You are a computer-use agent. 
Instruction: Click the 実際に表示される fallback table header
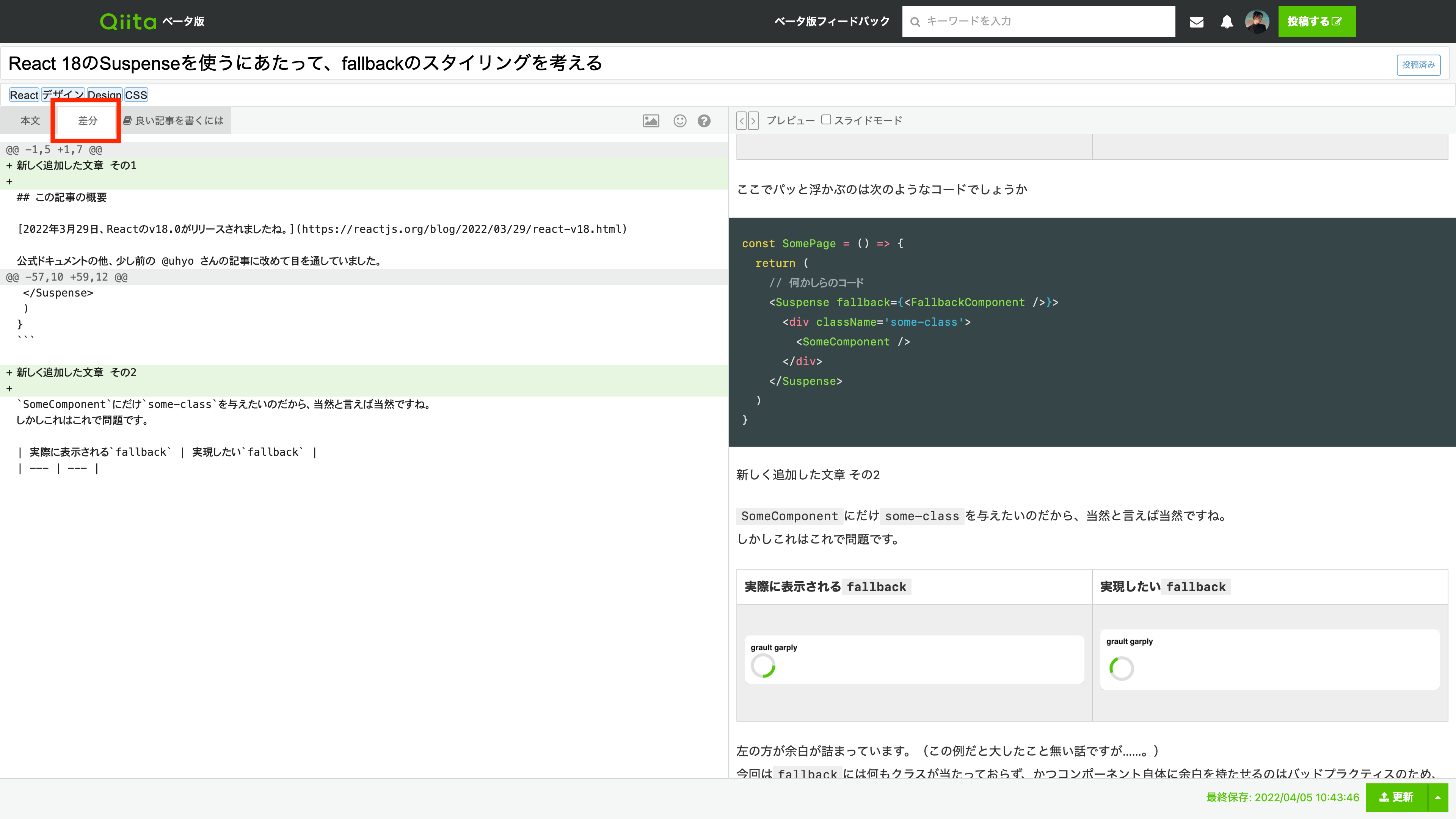click(915, 587)
